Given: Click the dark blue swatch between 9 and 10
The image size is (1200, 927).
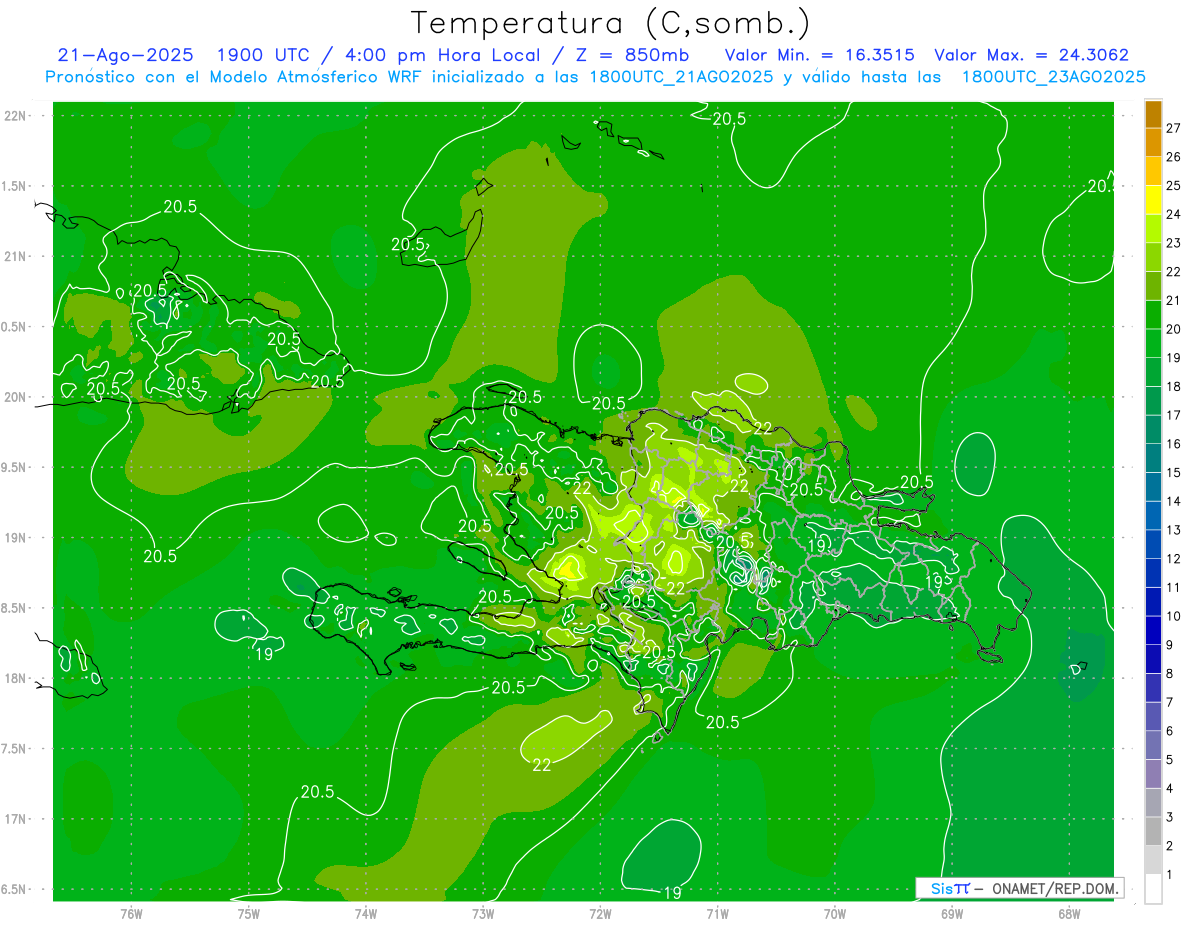Looking at the screenshot, I should click(x=1153, y=630).
